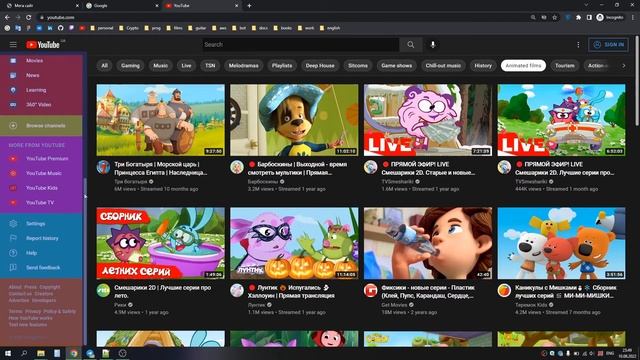Viewport: 640px width, 360px height.
Task: Open Фиксики новые серии video thumbnail
Action: (428, 243)
